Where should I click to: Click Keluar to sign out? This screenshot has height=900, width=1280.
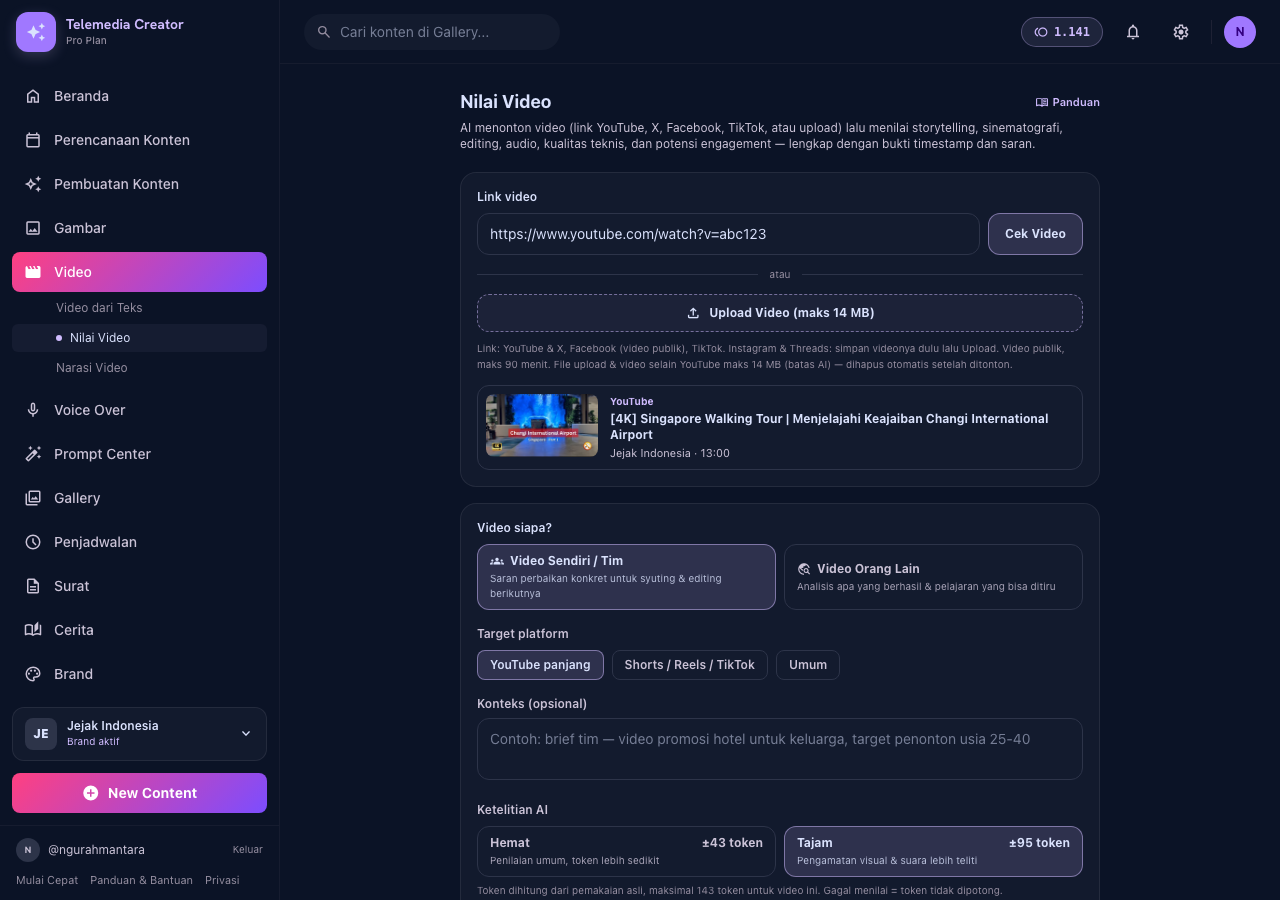coord(248,850)
